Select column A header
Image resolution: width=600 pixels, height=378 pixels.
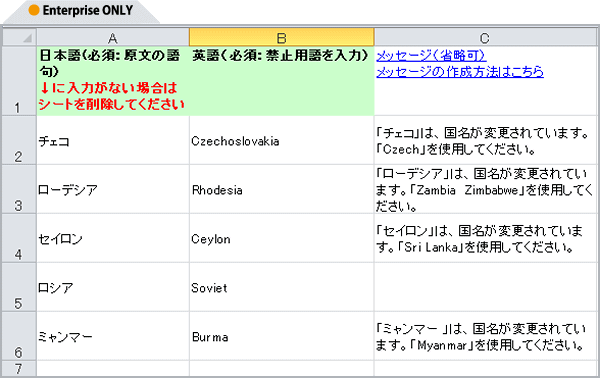coord(113,37)
